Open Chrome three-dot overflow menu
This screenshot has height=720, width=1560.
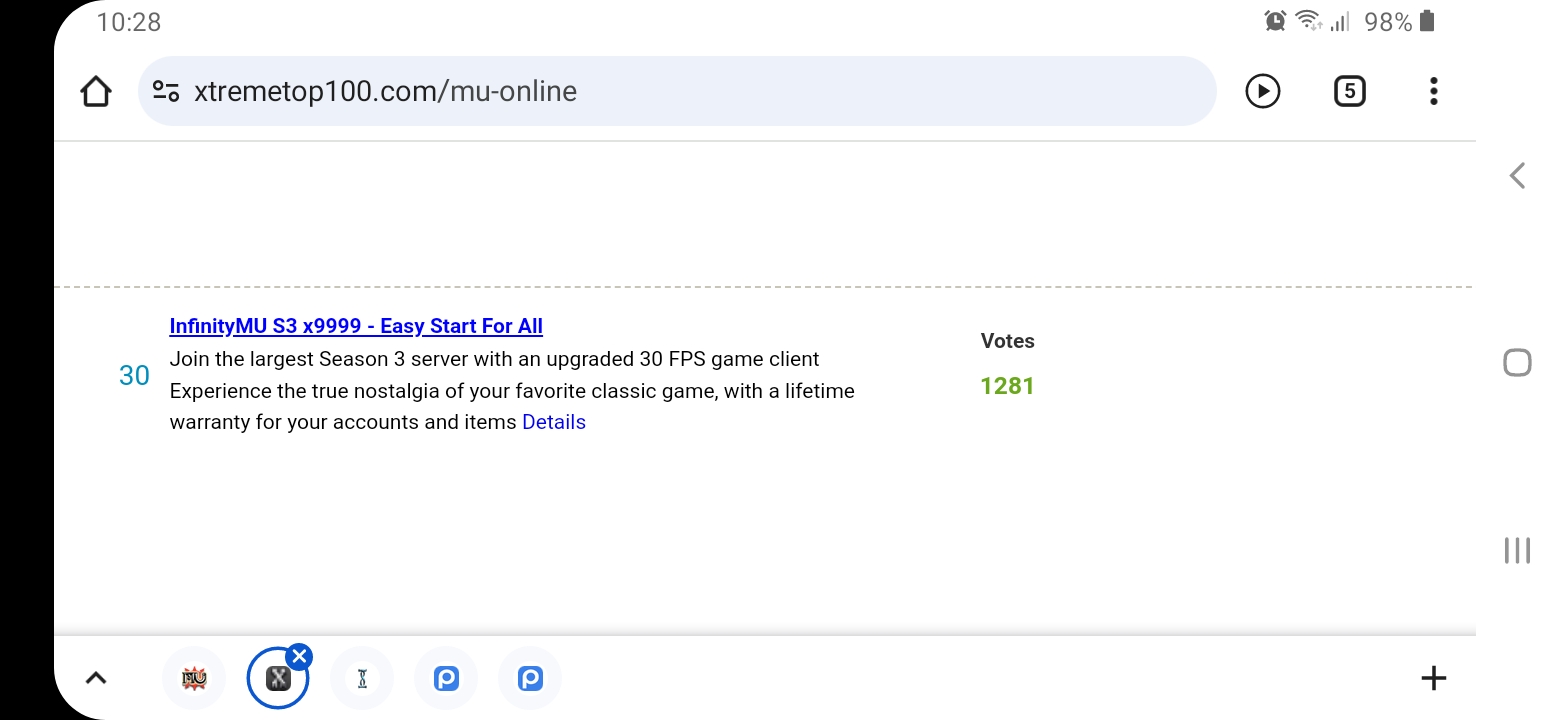click(x=1434, y=91)
